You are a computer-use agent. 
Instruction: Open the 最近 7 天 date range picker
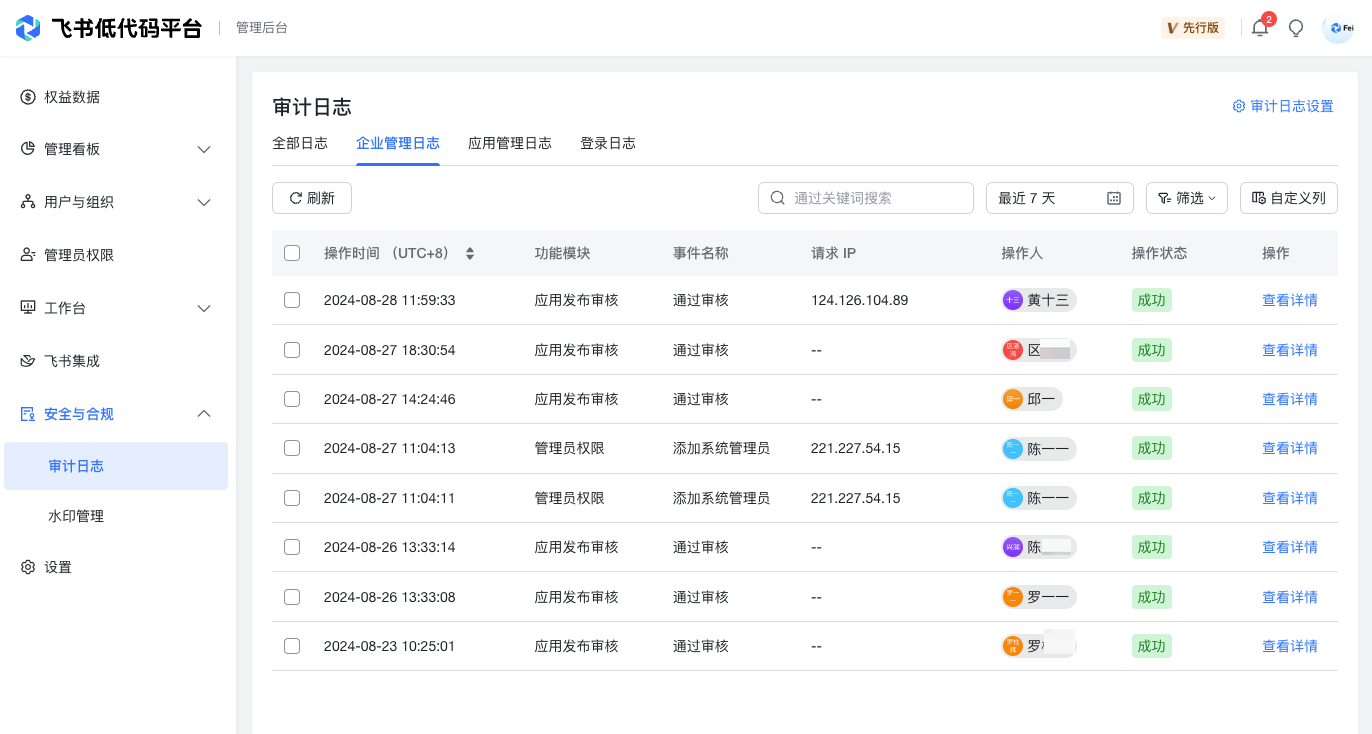pyautogui.click(x=1060, y=198)
